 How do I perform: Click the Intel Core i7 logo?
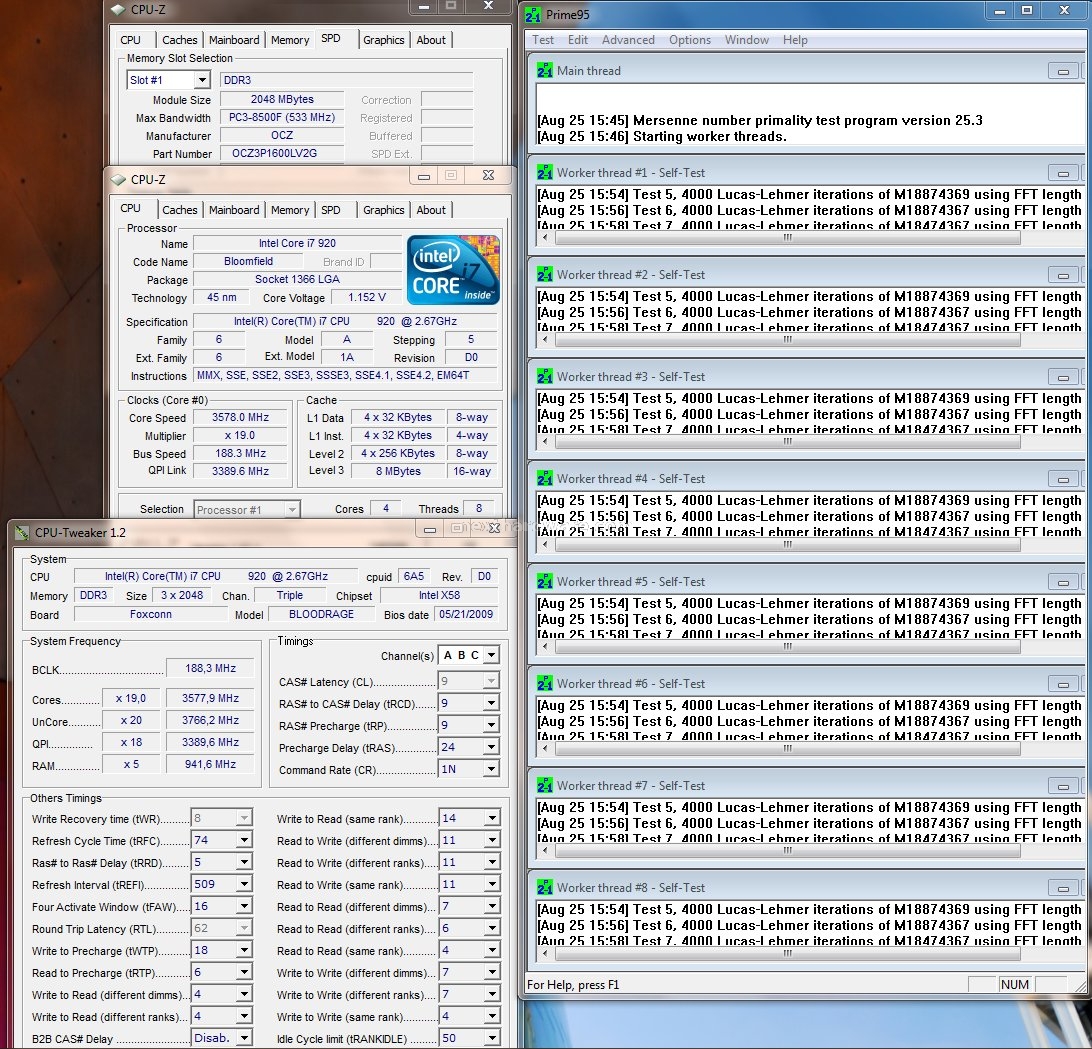click(453, 270)
